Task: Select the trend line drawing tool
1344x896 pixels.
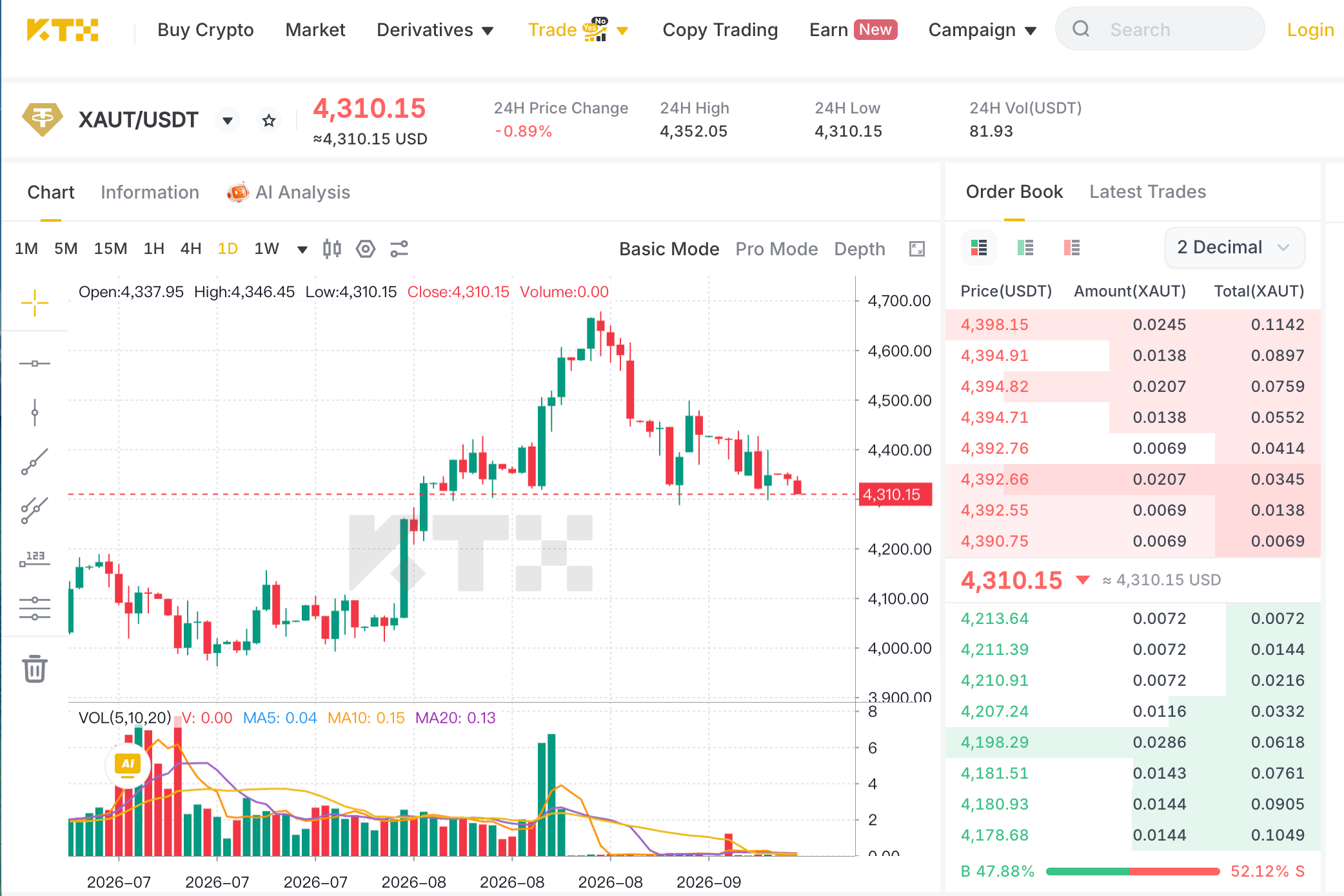Action: 35,462
